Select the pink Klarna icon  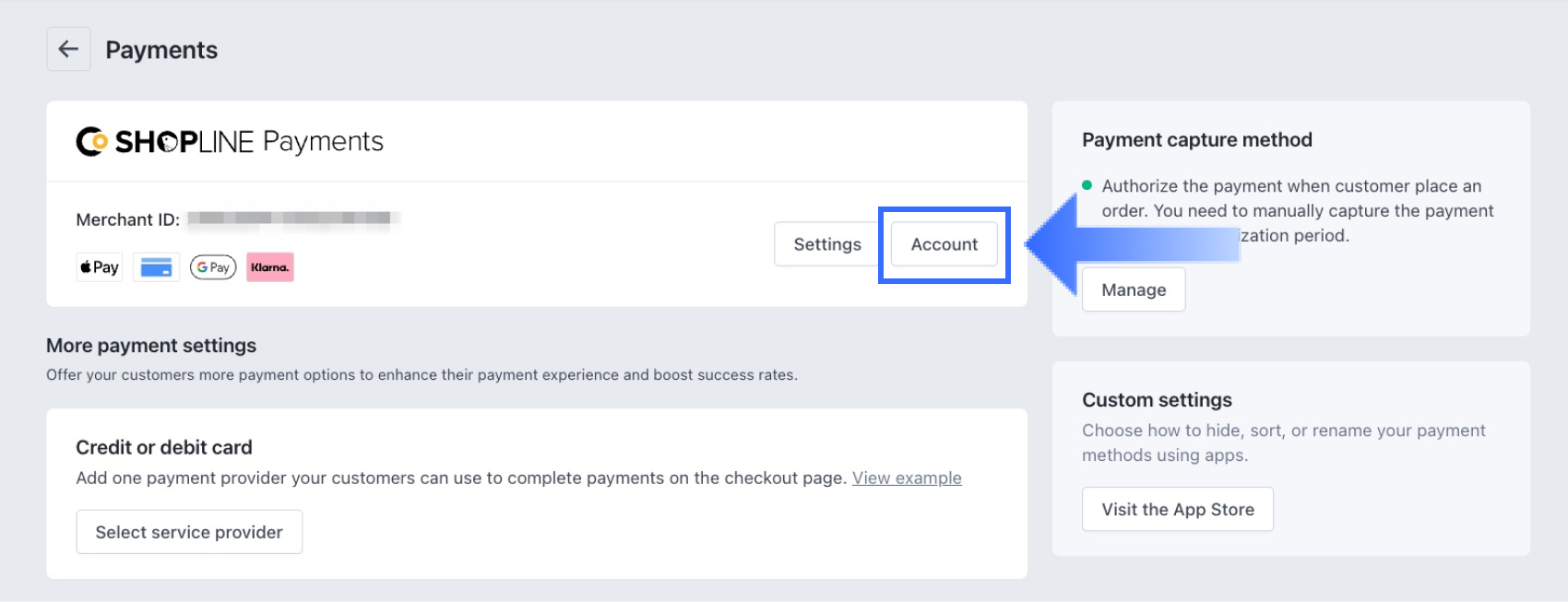click(270, 267)
